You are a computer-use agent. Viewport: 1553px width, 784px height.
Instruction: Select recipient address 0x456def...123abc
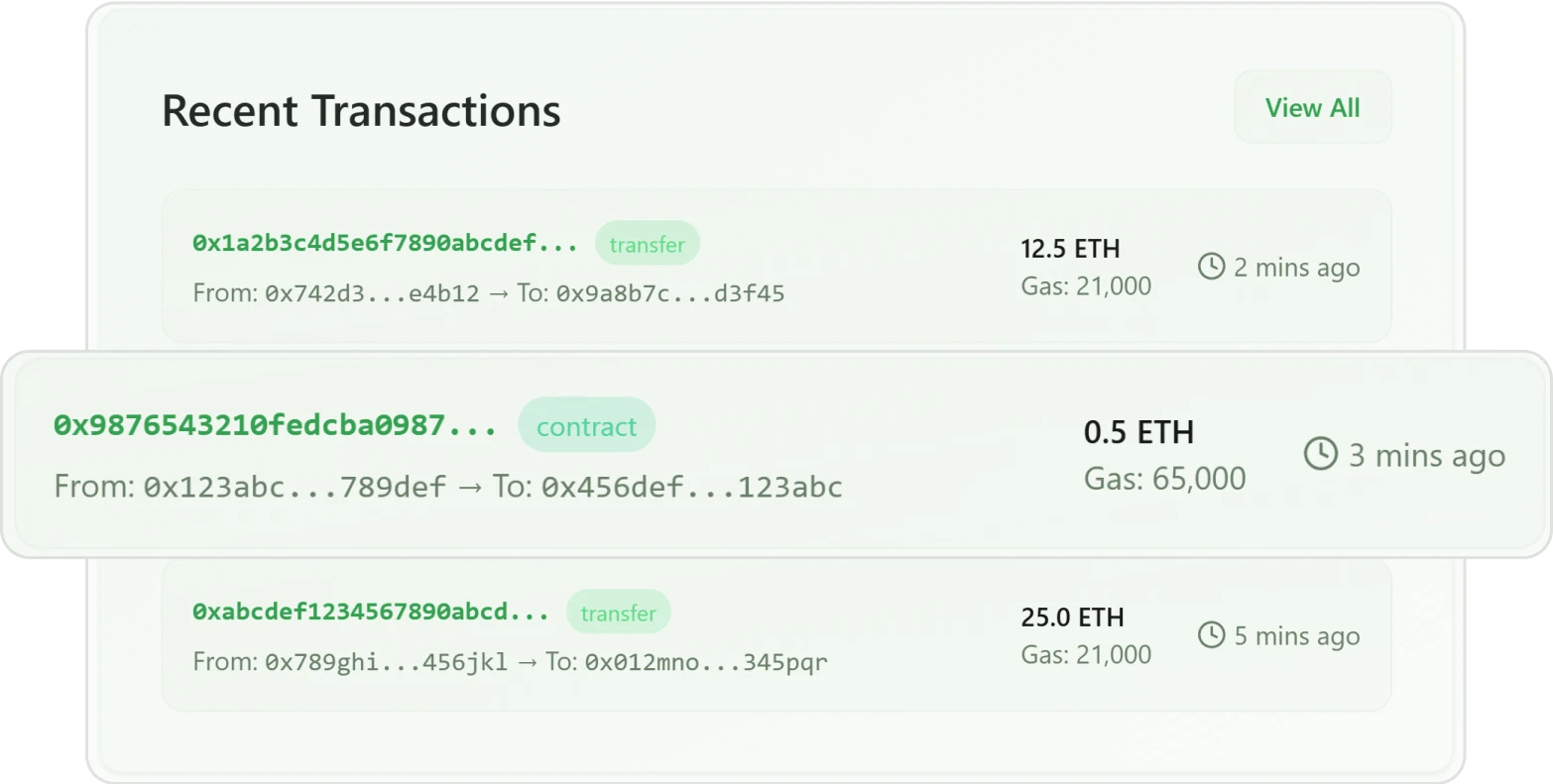click(x=691, y=487)
